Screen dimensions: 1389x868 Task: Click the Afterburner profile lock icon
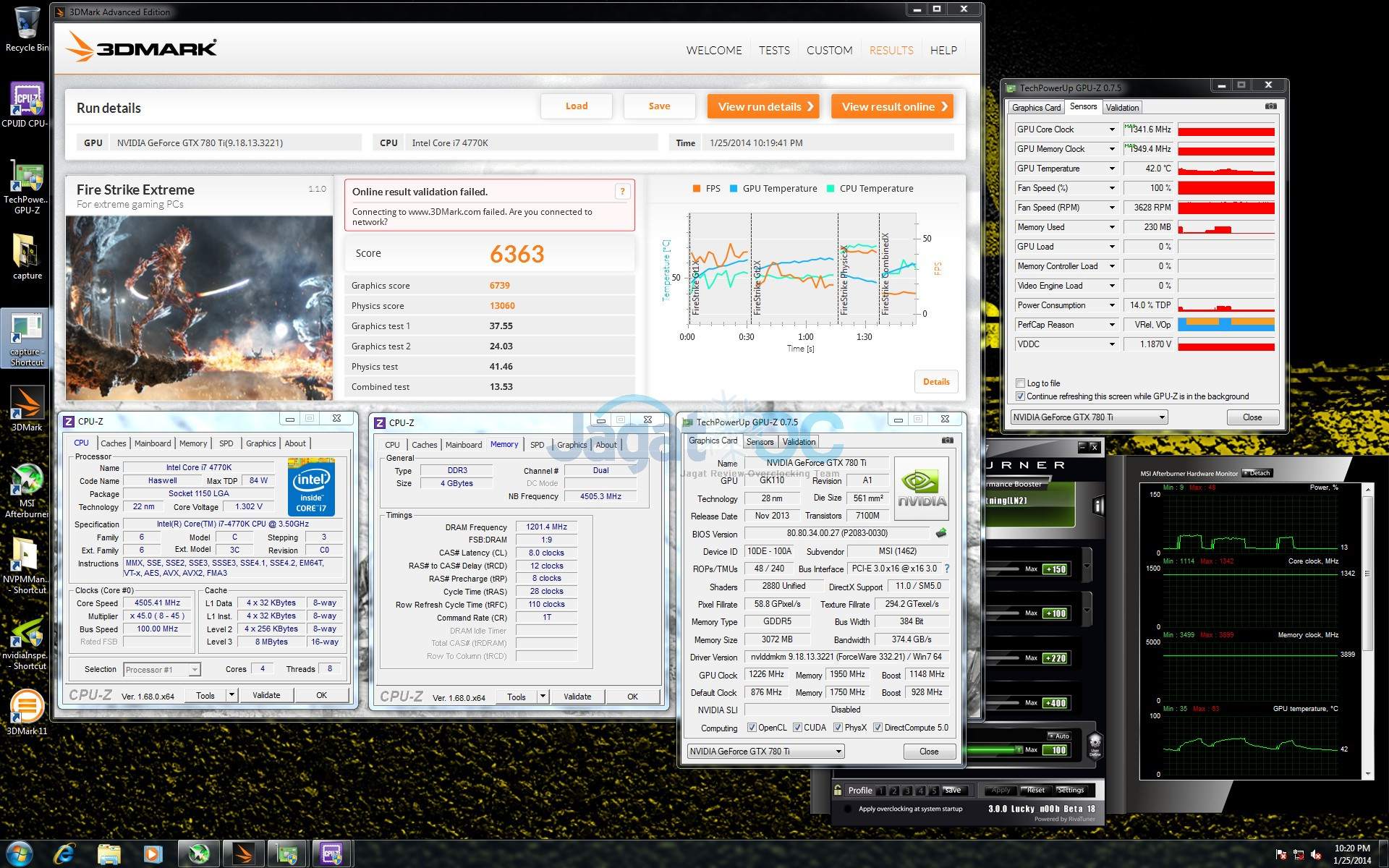(x=838, y=790)
